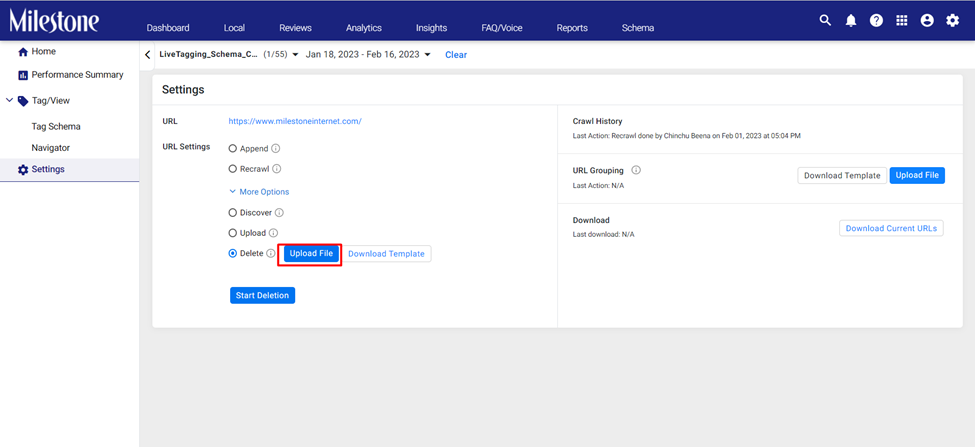
Task: Click the Performance Summary chart icon
Action: tap(23, 75)
